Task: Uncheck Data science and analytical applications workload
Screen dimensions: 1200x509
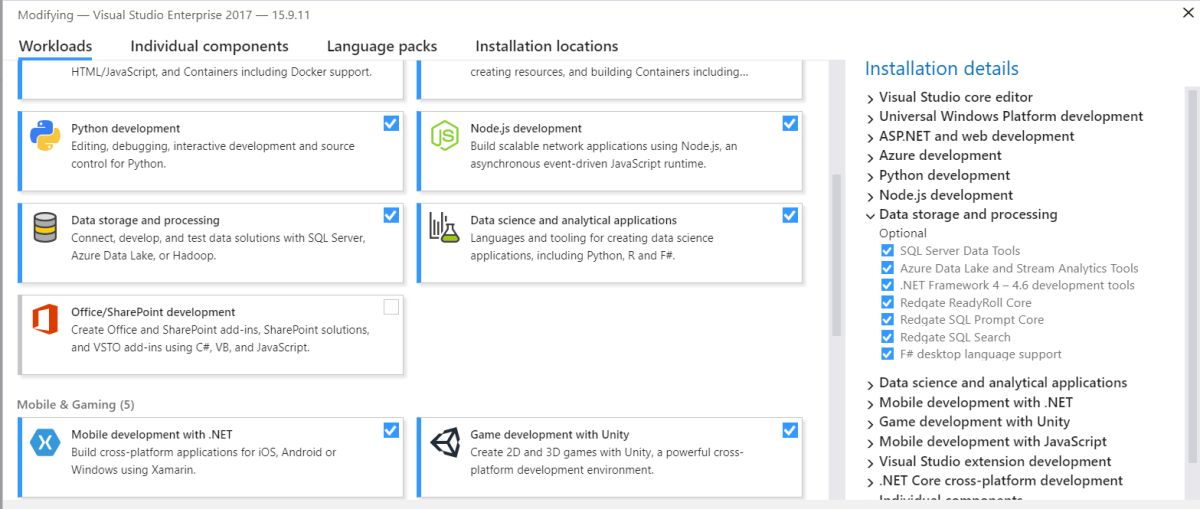Action: coord(790,215)
